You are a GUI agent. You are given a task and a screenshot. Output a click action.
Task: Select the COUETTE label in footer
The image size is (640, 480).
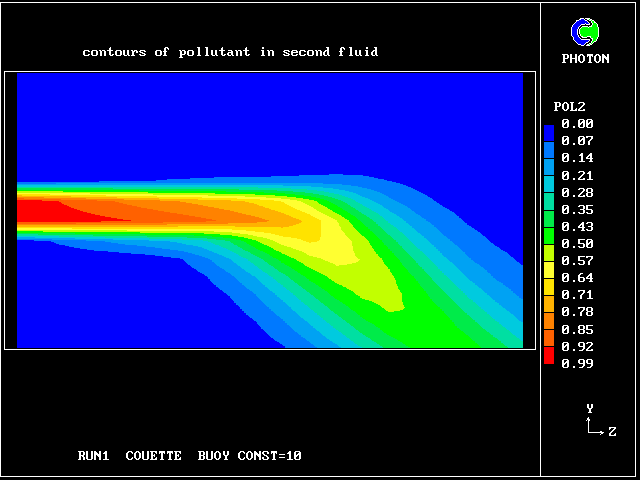pyautogui.click(x=153, y=456)
